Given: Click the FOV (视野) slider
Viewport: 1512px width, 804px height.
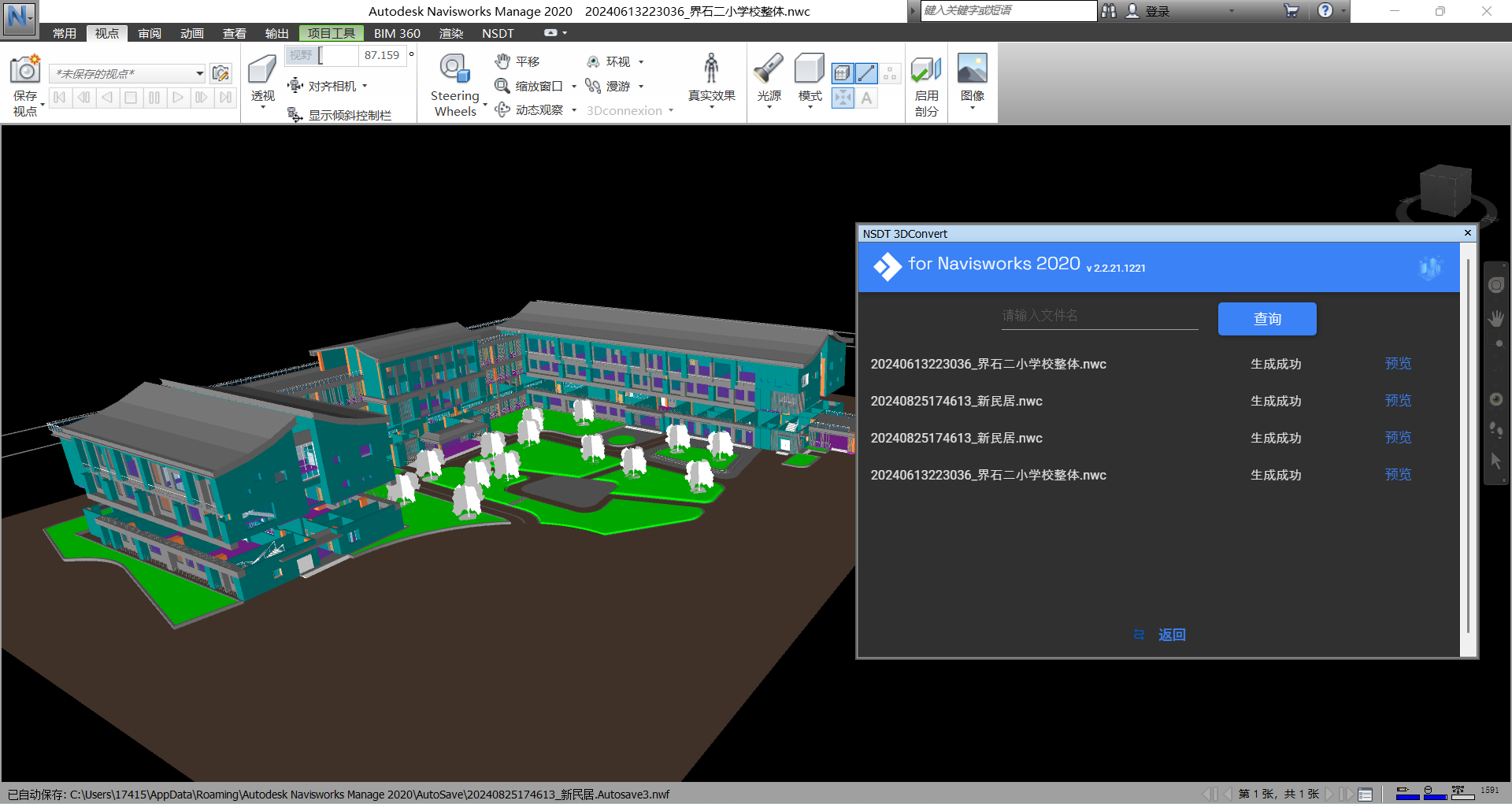Looking at the screenshot, I should tap(321, 55).
